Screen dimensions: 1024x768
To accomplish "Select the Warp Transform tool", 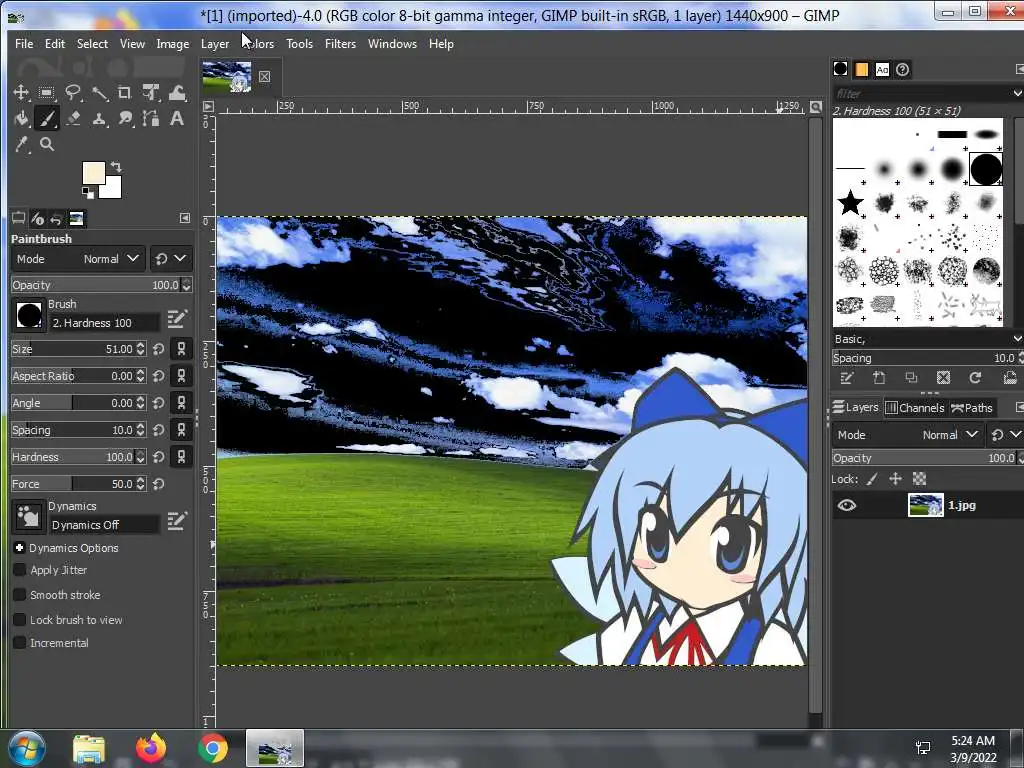I will pos(177,93).
